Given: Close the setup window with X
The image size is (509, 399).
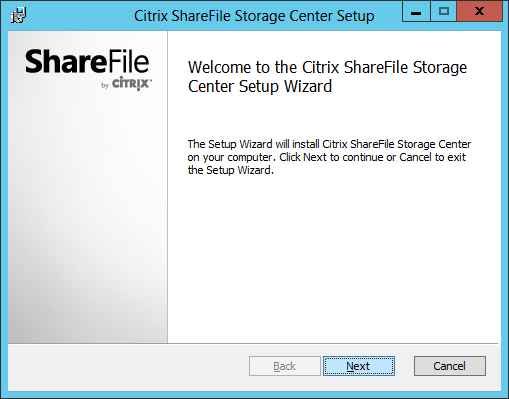Looking at the screenshot, I should (x=479, y=12).
